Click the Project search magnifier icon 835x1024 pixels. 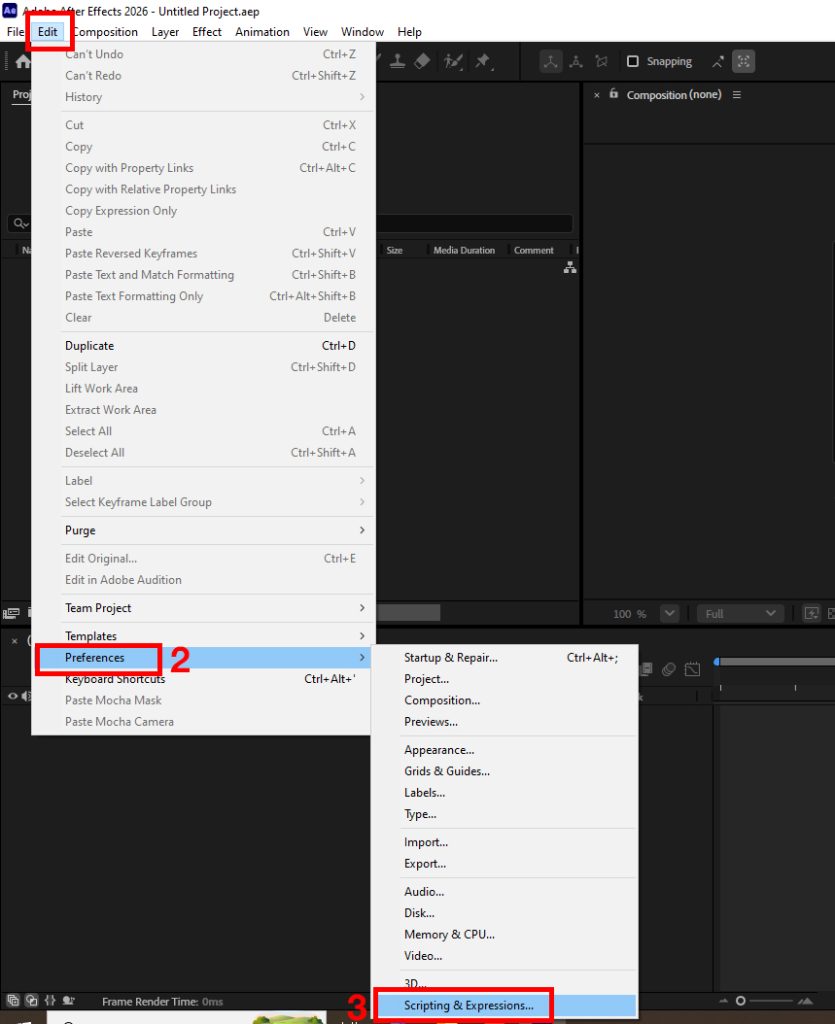click(20, 223)
